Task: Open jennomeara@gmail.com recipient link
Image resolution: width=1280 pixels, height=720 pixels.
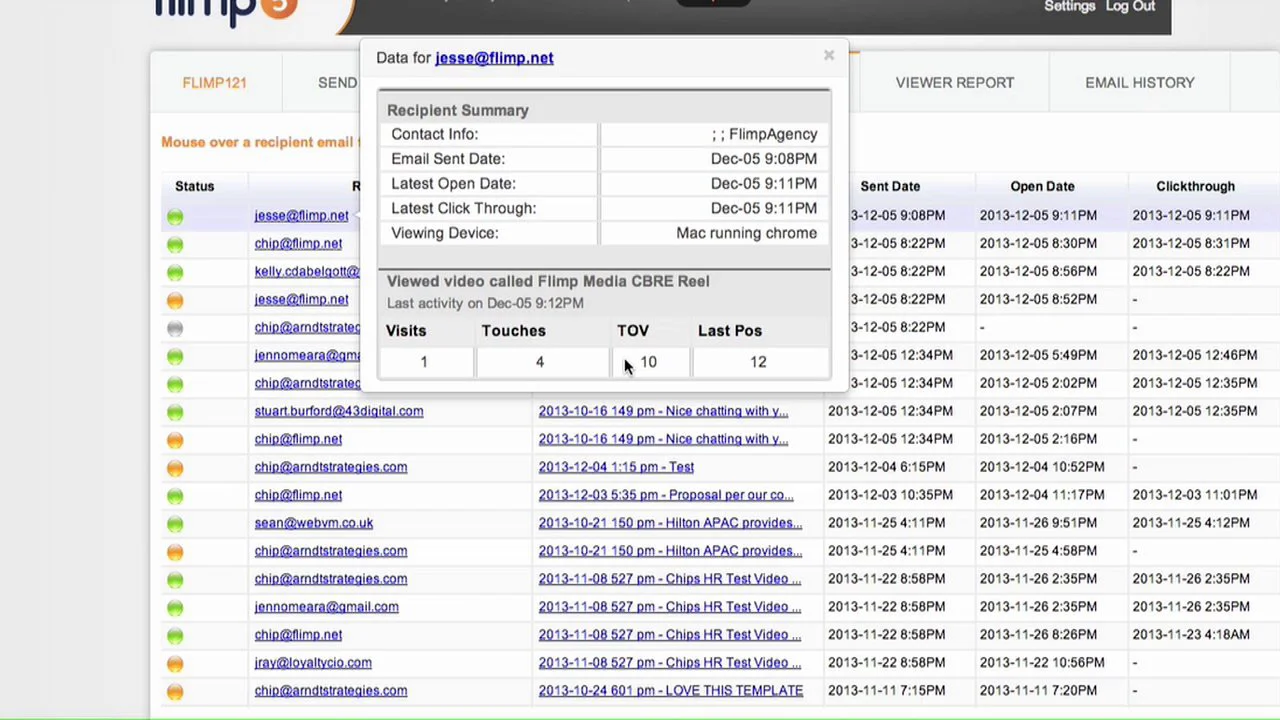Action: [326, 607]
